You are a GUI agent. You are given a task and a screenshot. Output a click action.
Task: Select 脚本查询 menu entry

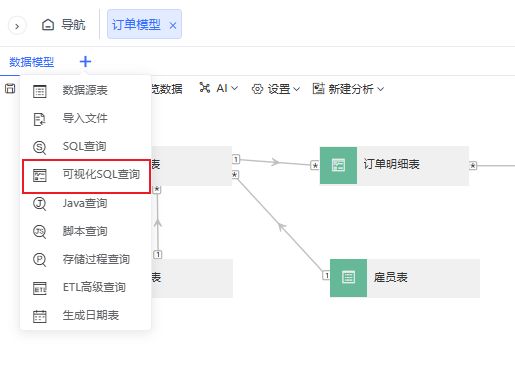click(x=85, y=231)
